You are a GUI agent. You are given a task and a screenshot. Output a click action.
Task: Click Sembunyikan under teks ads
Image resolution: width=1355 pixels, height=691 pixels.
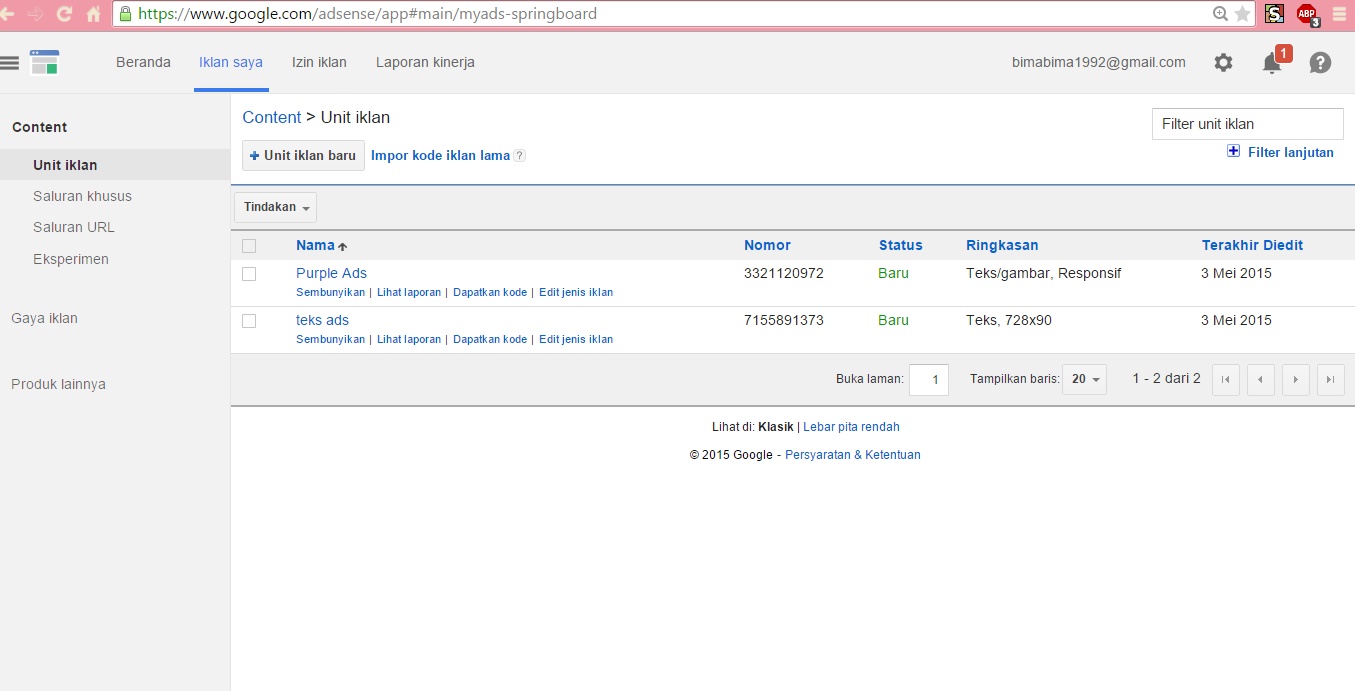point(330,340)
